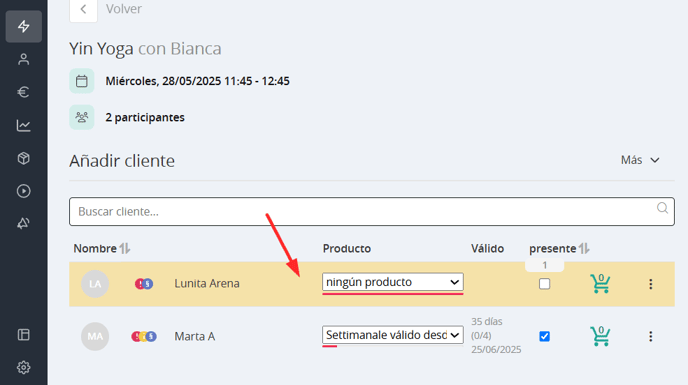Uncheck the present box for Marta A
Viewport: 688px width, 385px height.
click(x=545, y=336)
